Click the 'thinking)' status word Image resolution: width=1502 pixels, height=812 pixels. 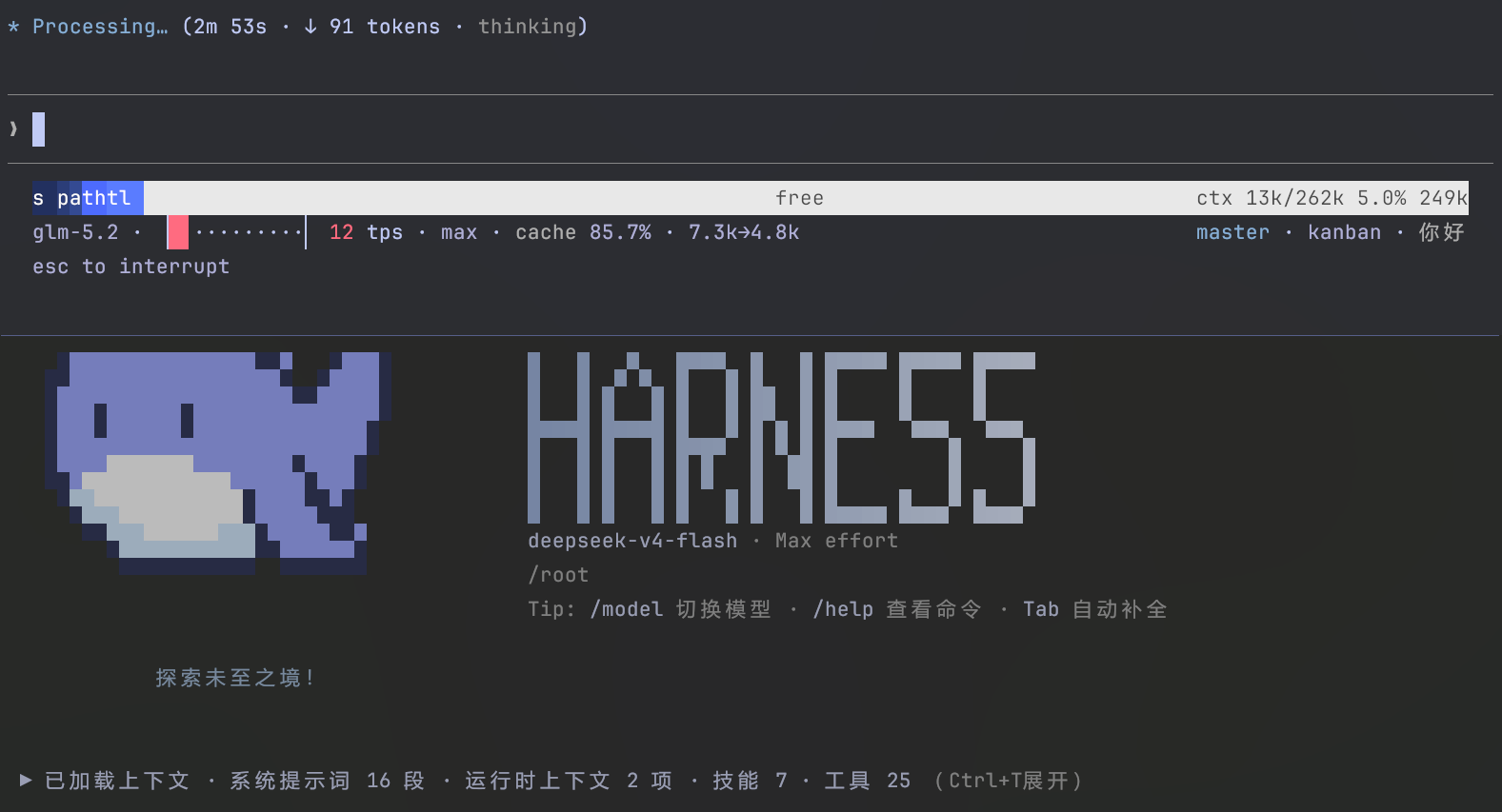[533, 27]
